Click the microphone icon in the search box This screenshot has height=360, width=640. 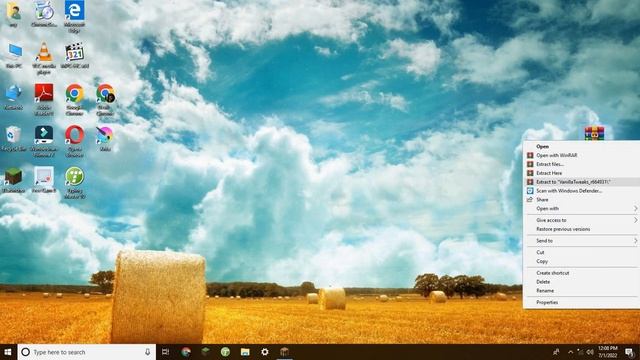click(147, 352)
